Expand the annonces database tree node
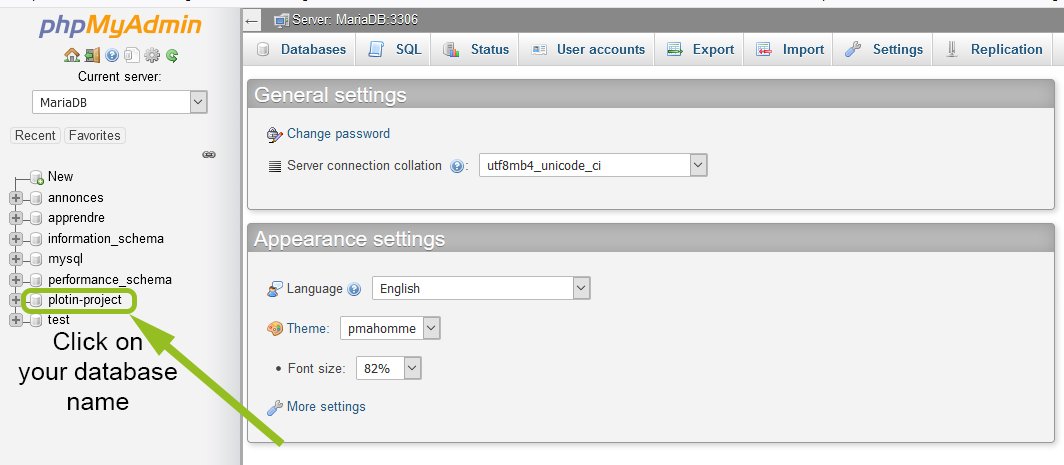The width and height of the screenshot is (1064, 465). click(16, 198)
